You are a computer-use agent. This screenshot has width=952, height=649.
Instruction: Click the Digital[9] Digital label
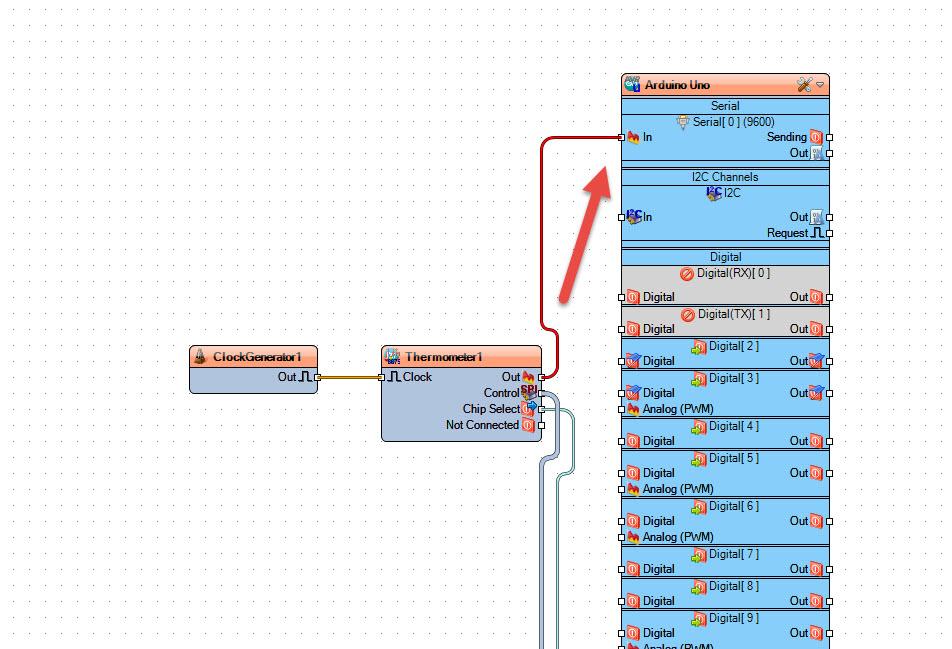[659, 633]
